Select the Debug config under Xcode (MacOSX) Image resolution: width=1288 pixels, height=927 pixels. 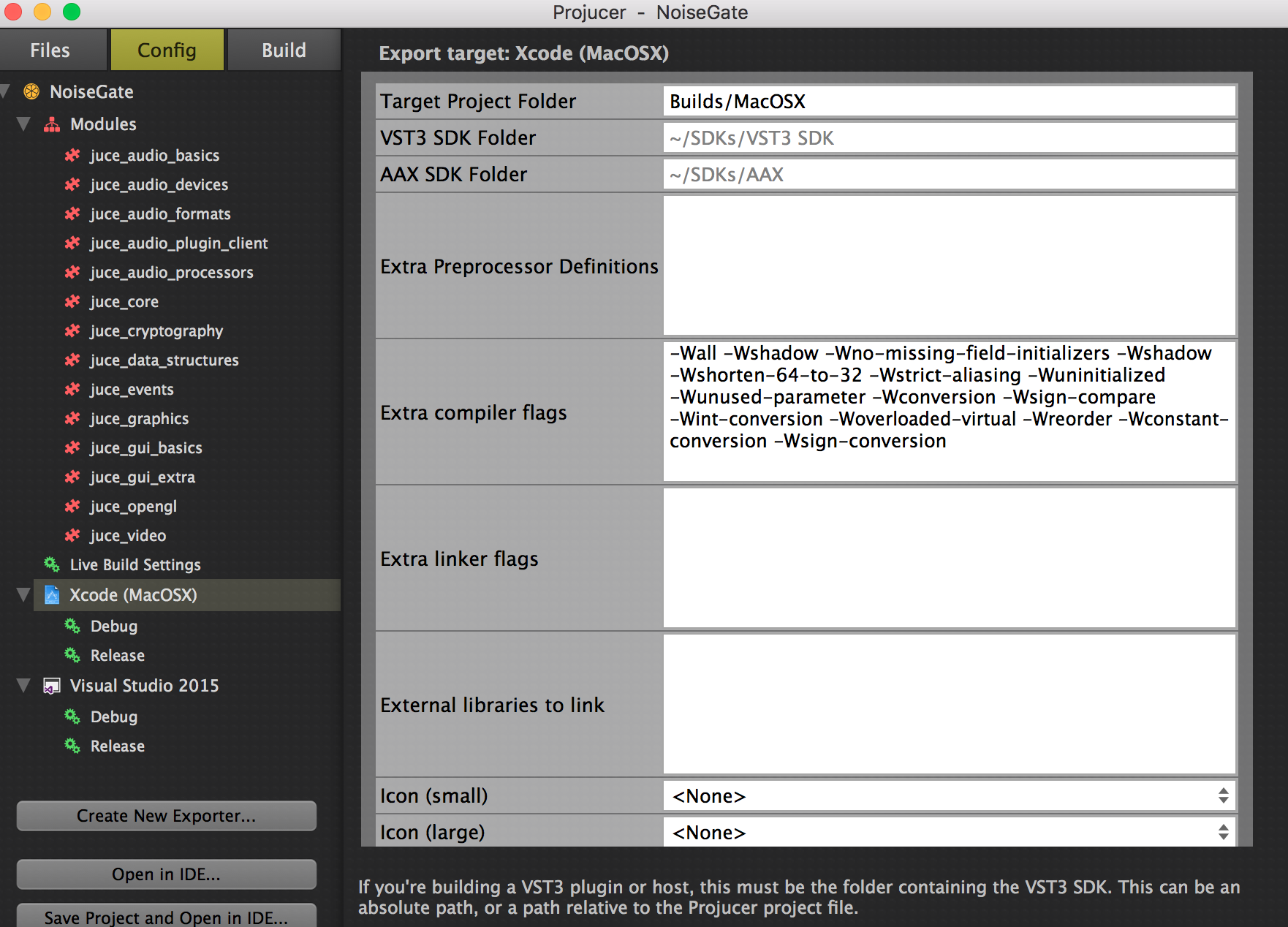tap(114, 626)
